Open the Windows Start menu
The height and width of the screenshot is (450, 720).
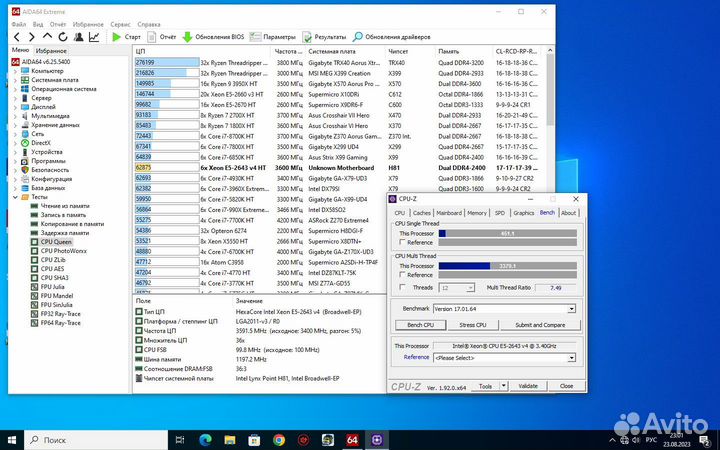[x=12, y=440]
